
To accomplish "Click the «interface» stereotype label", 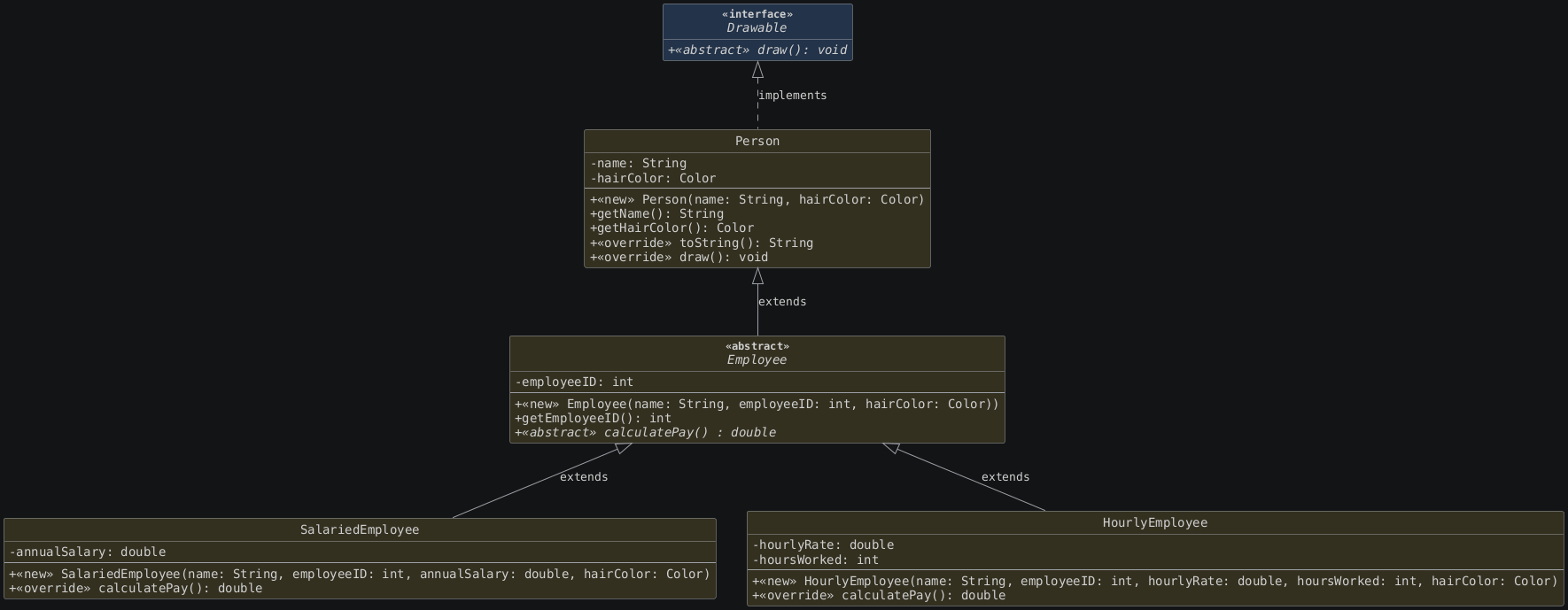I will [757, 14].
